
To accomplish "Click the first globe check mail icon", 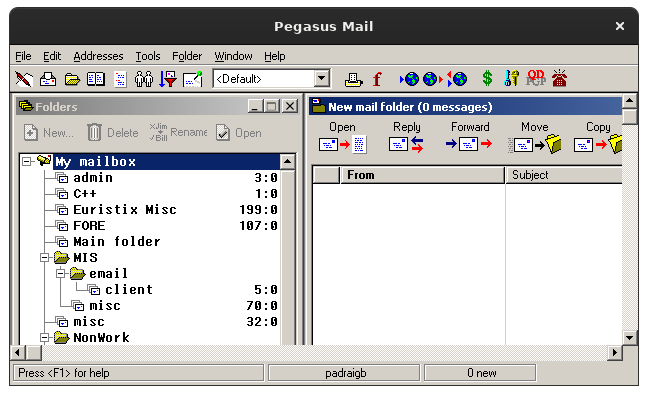I will (x=410, y=79).
